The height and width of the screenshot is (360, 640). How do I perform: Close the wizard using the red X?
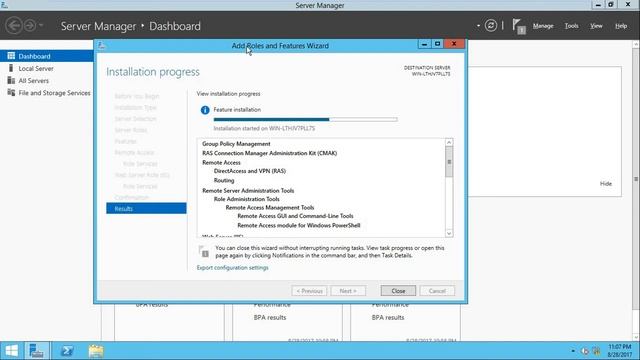pyautogui.click(x=454, y=44)
